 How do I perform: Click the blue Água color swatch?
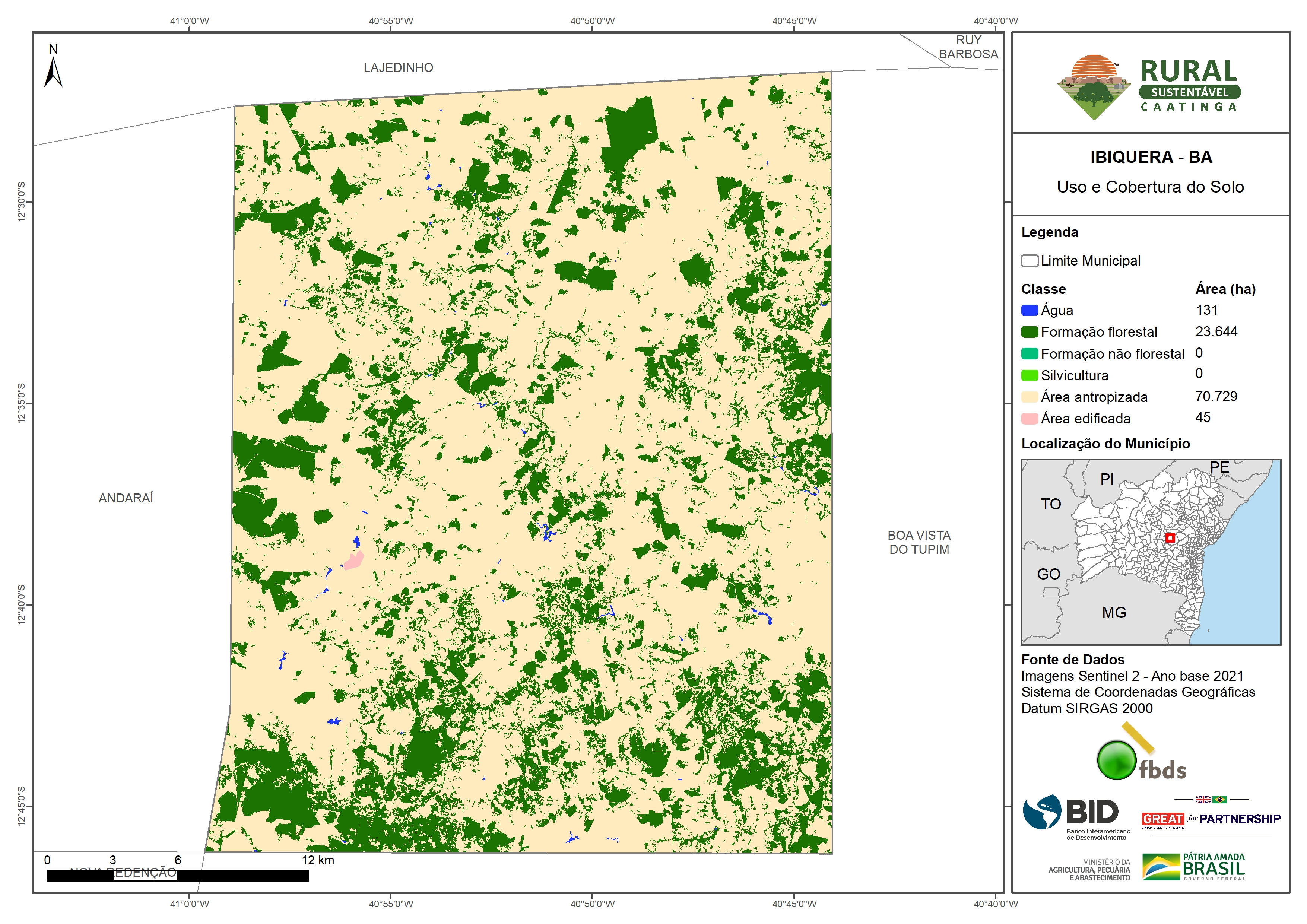click(1029, 310)
